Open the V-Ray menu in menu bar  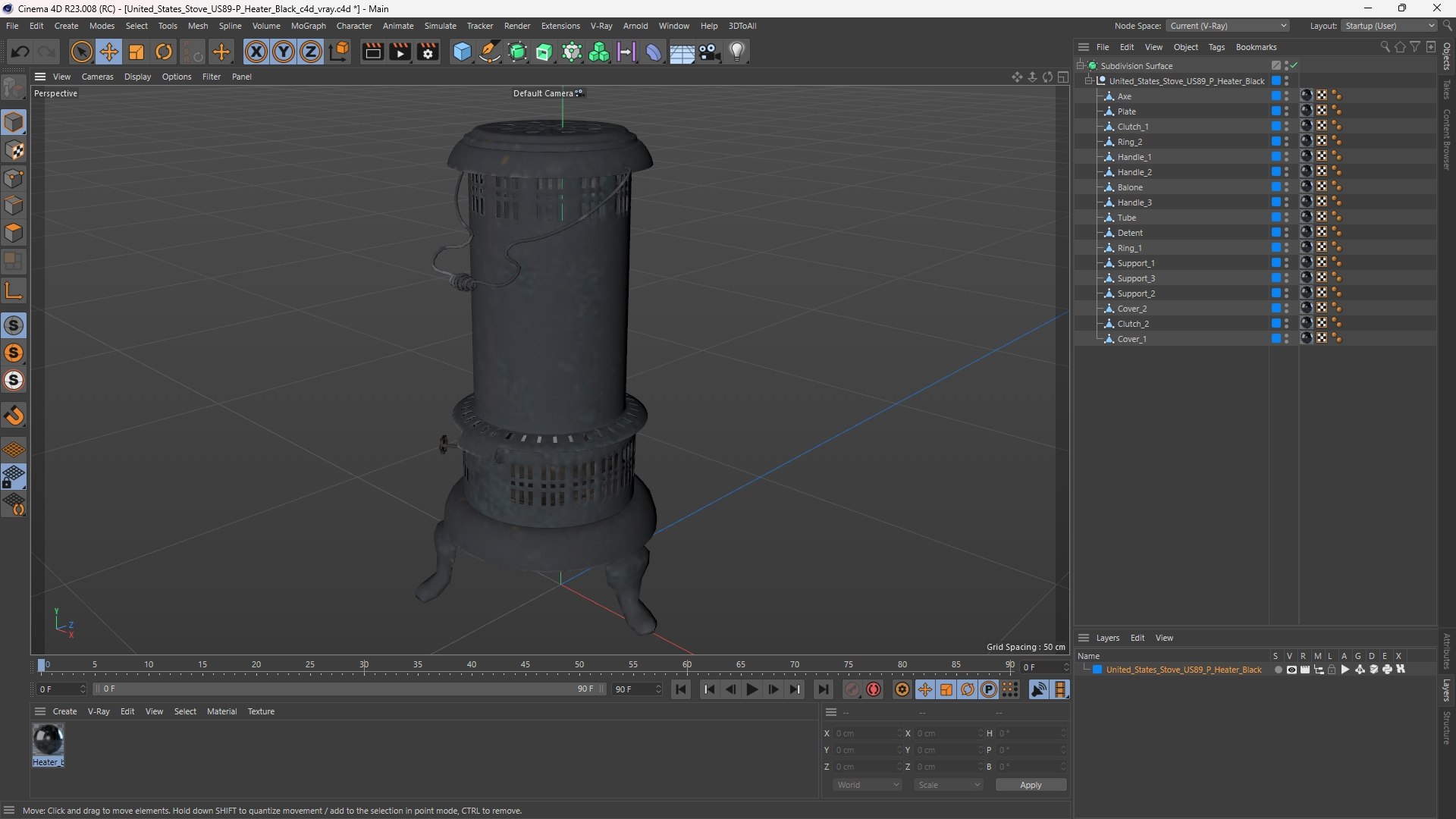coord(601,26)
